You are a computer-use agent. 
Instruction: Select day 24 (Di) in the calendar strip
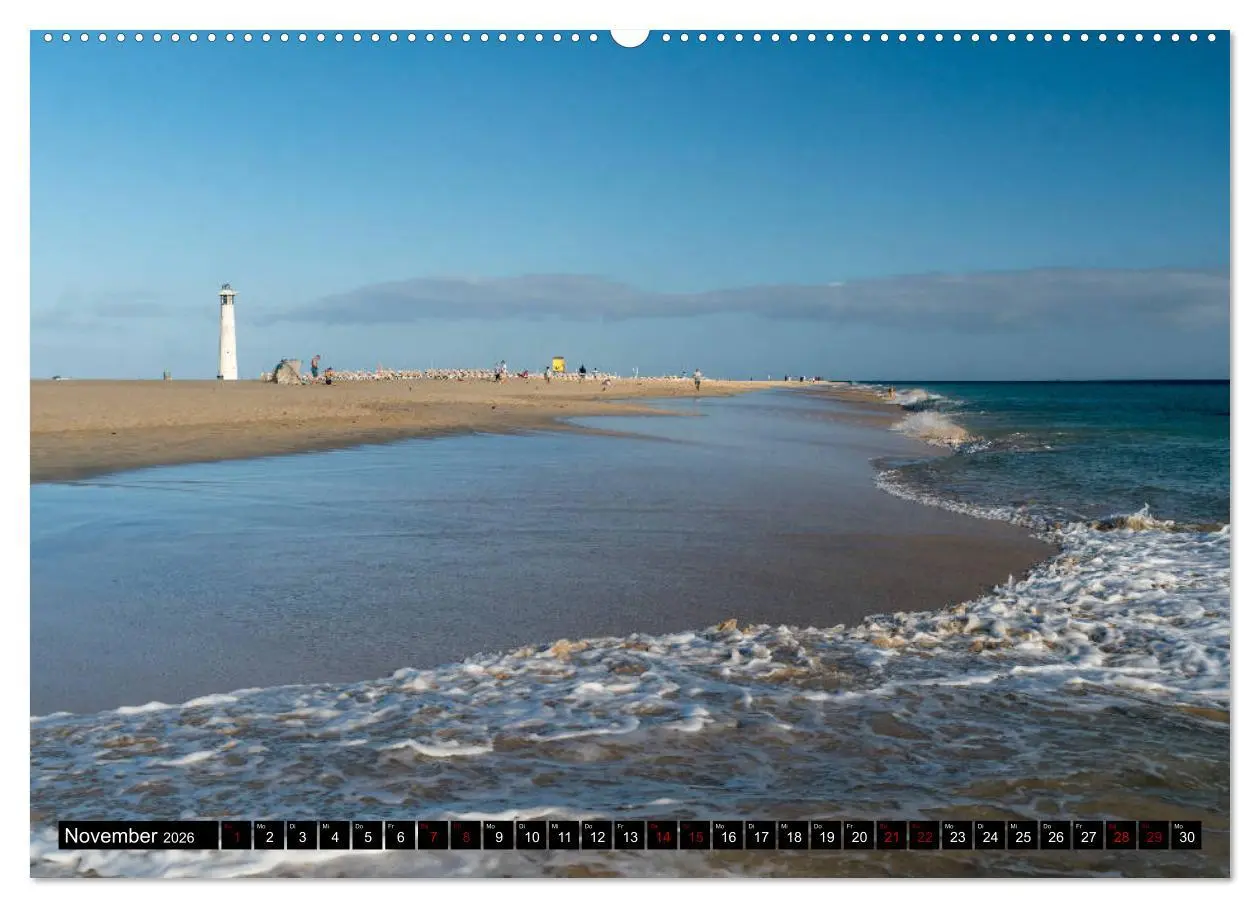(x=989, y=836)
